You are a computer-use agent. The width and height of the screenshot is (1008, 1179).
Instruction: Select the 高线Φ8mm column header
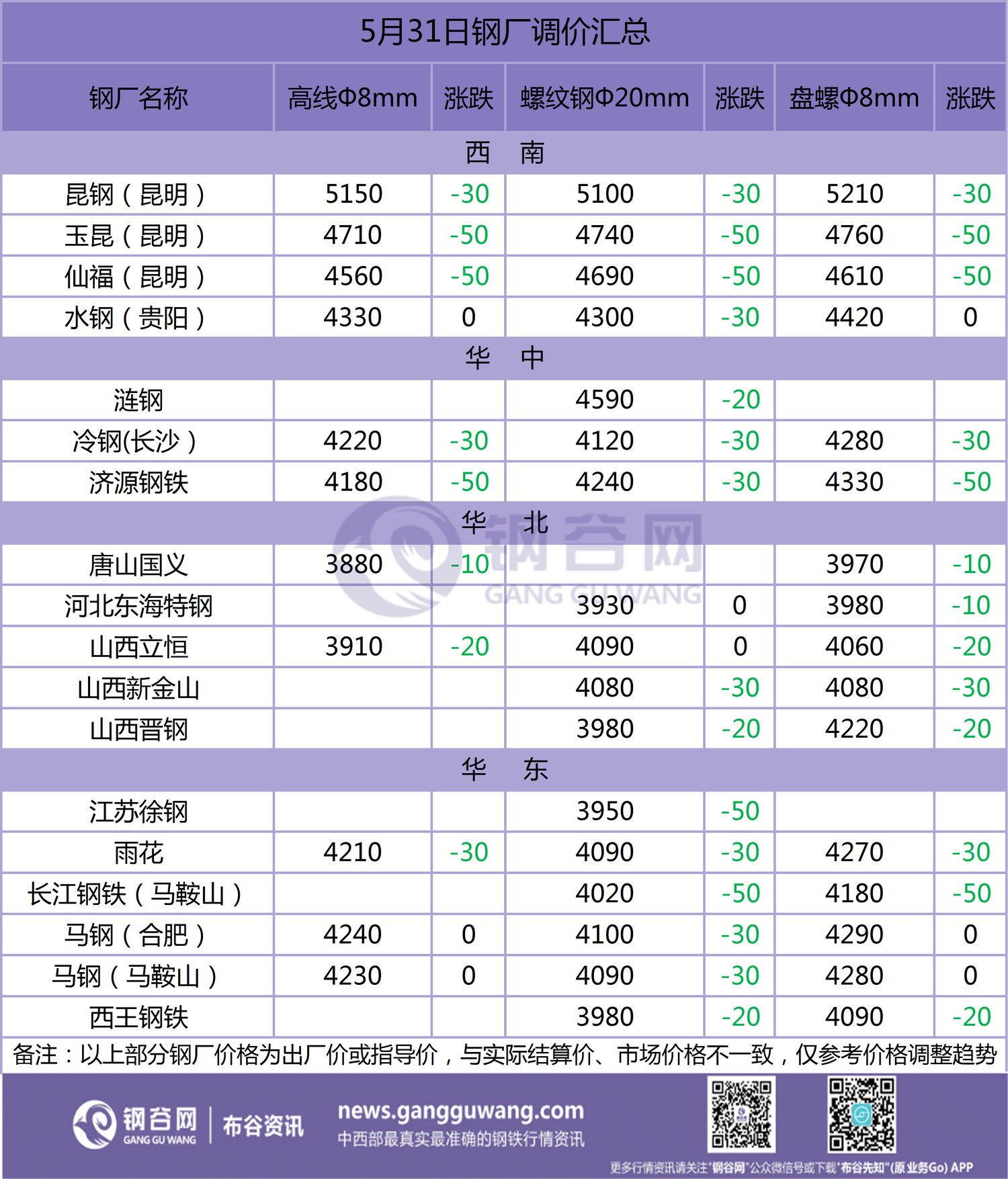(353, 98)
